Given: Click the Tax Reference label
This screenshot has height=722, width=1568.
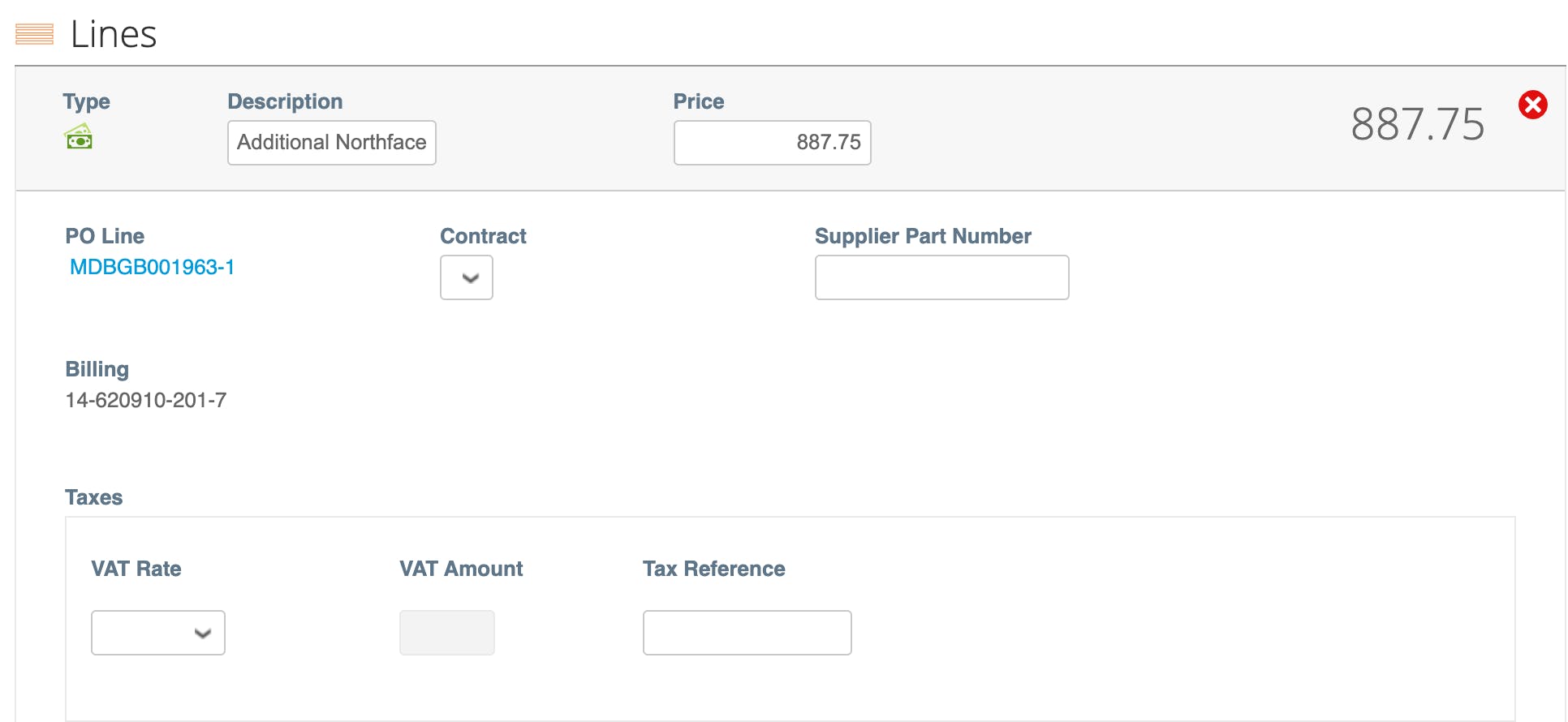Looking at the screenshot, I should [713, 569].
